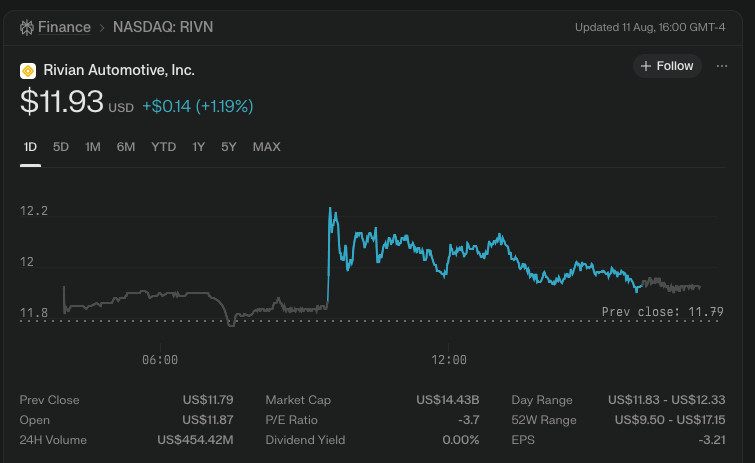Click the 24H Volume value US$454.42M
The image size is (755, 463).
(195, 440)
